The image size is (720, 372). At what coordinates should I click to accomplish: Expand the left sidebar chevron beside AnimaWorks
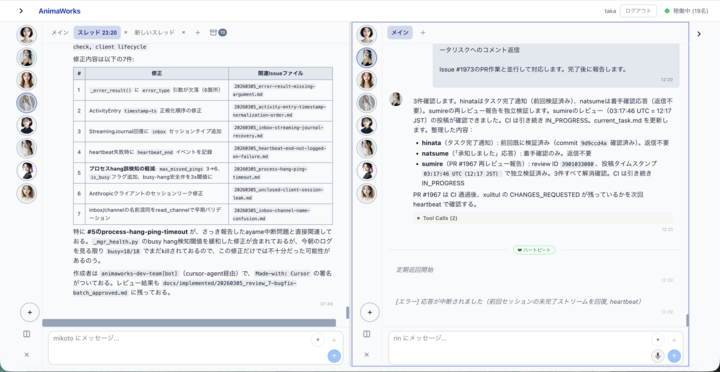(x=21, y=11)
